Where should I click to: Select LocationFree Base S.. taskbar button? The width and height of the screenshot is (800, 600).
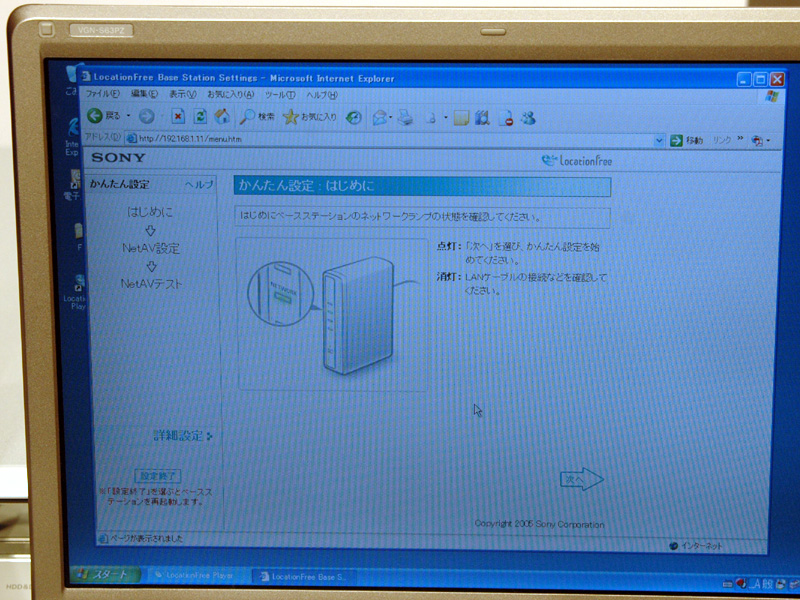tap(305, 577)
